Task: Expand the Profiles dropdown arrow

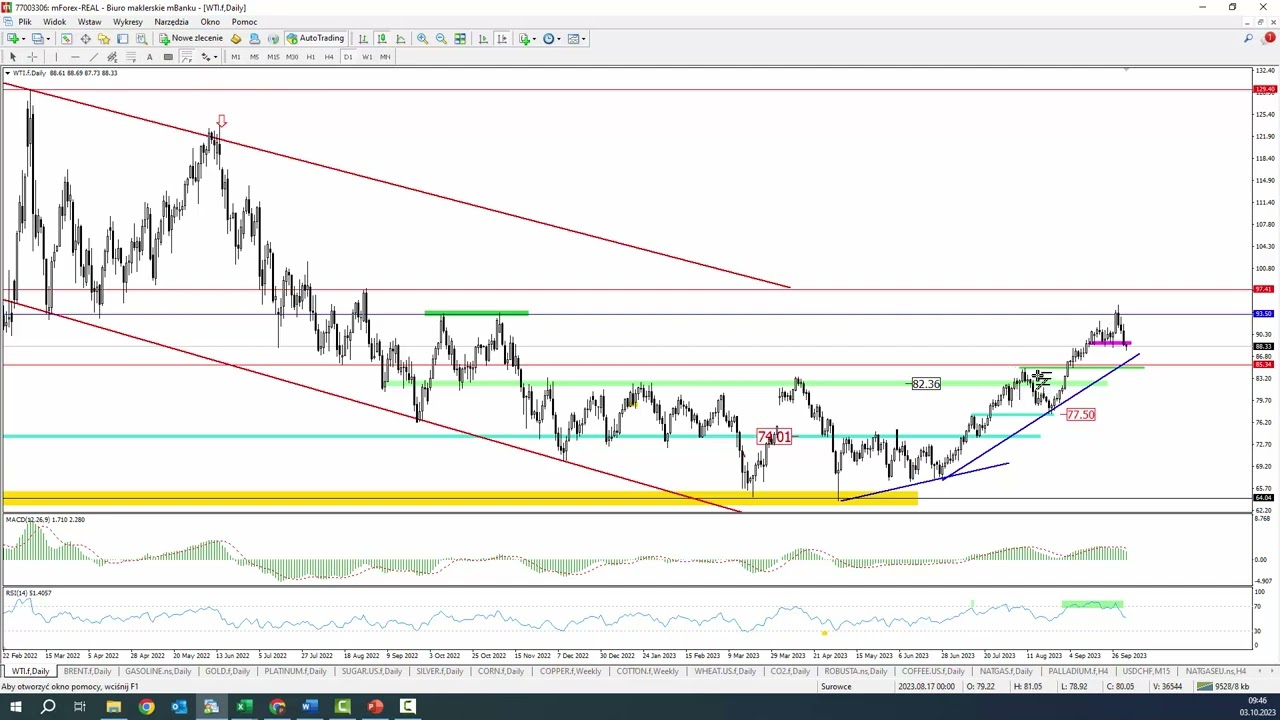Action: pyautogui.click(x=48, y=39)
